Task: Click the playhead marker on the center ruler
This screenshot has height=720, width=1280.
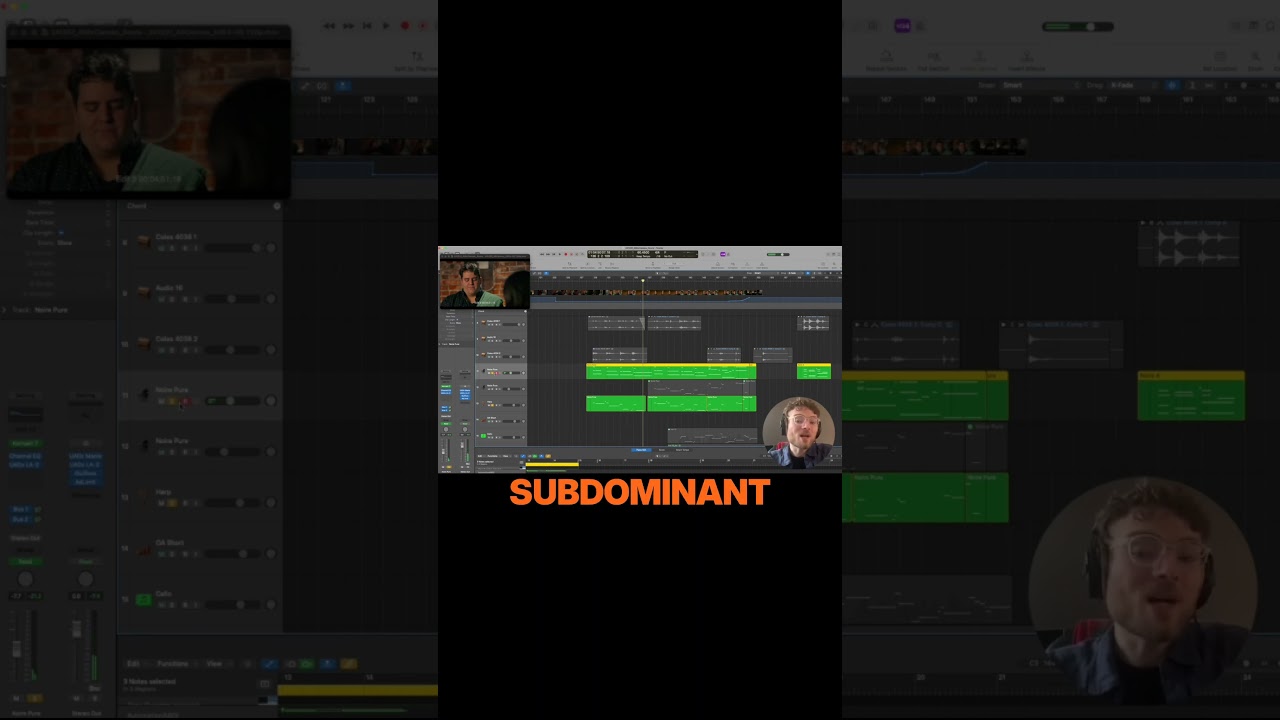Action: tap(643, 280)
